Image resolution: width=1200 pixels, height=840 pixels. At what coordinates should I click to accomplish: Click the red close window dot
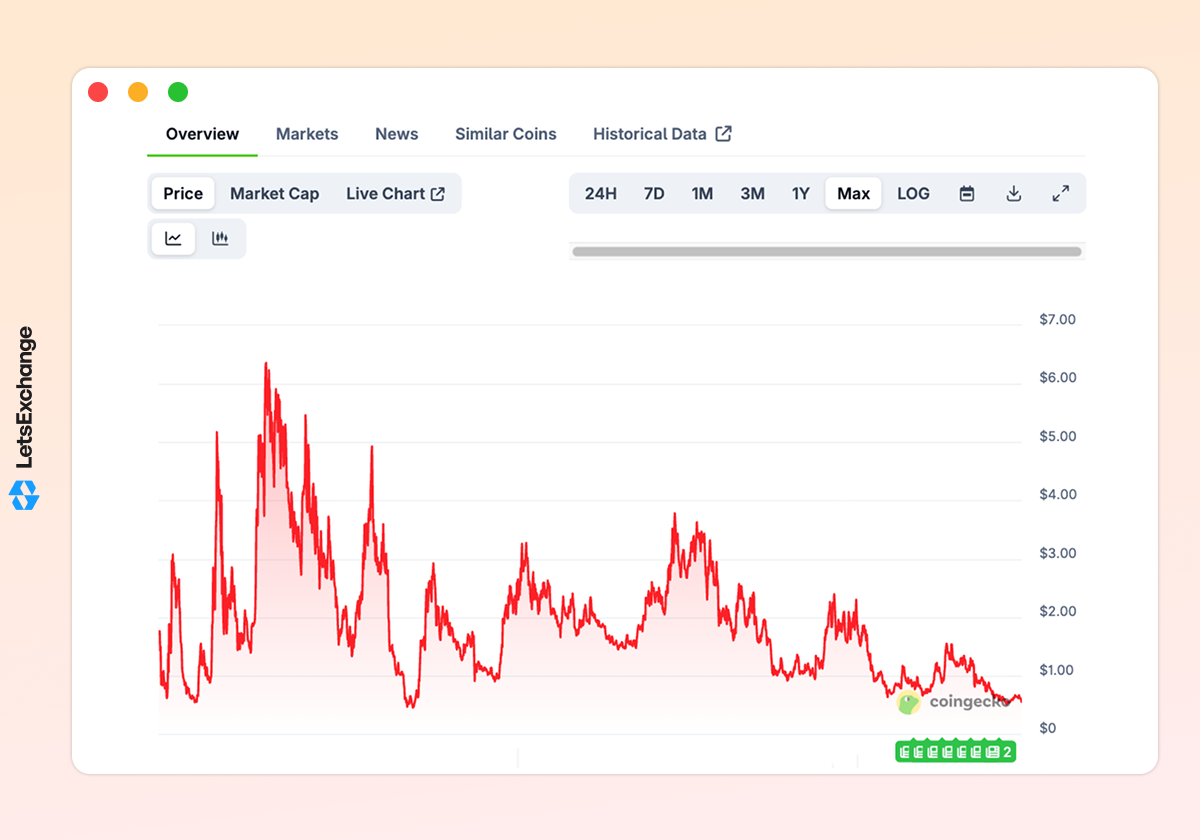click(x=98, y=92)
